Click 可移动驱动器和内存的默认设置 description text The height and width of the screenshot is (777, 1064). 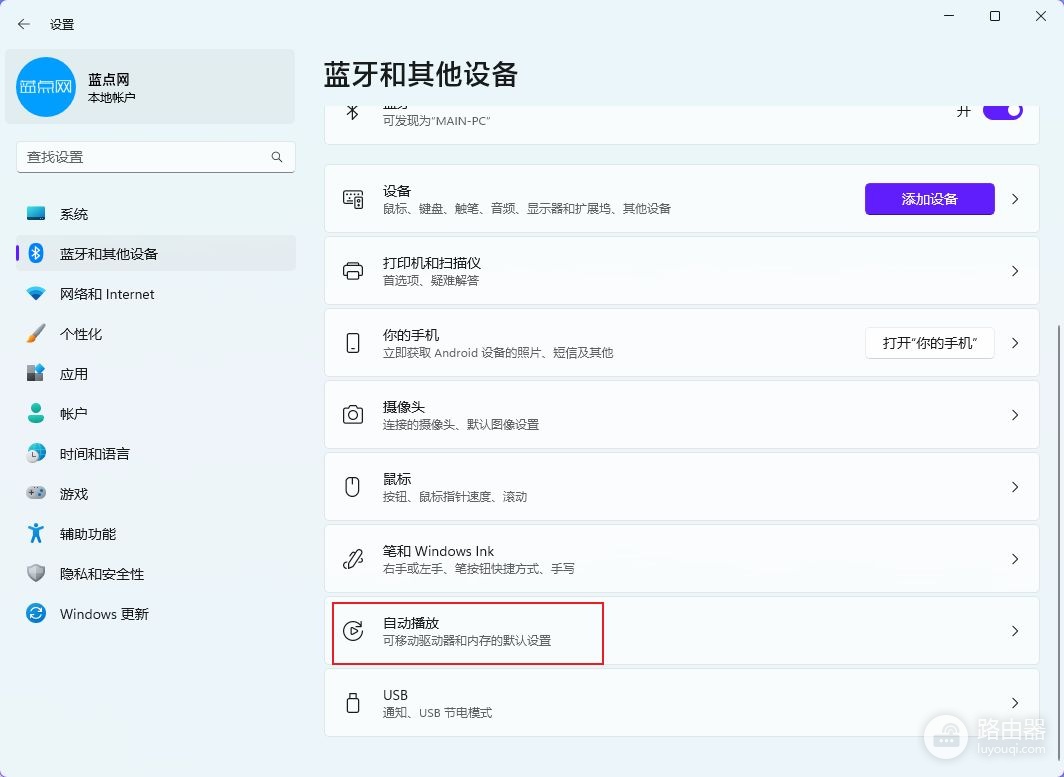[467, 640]
